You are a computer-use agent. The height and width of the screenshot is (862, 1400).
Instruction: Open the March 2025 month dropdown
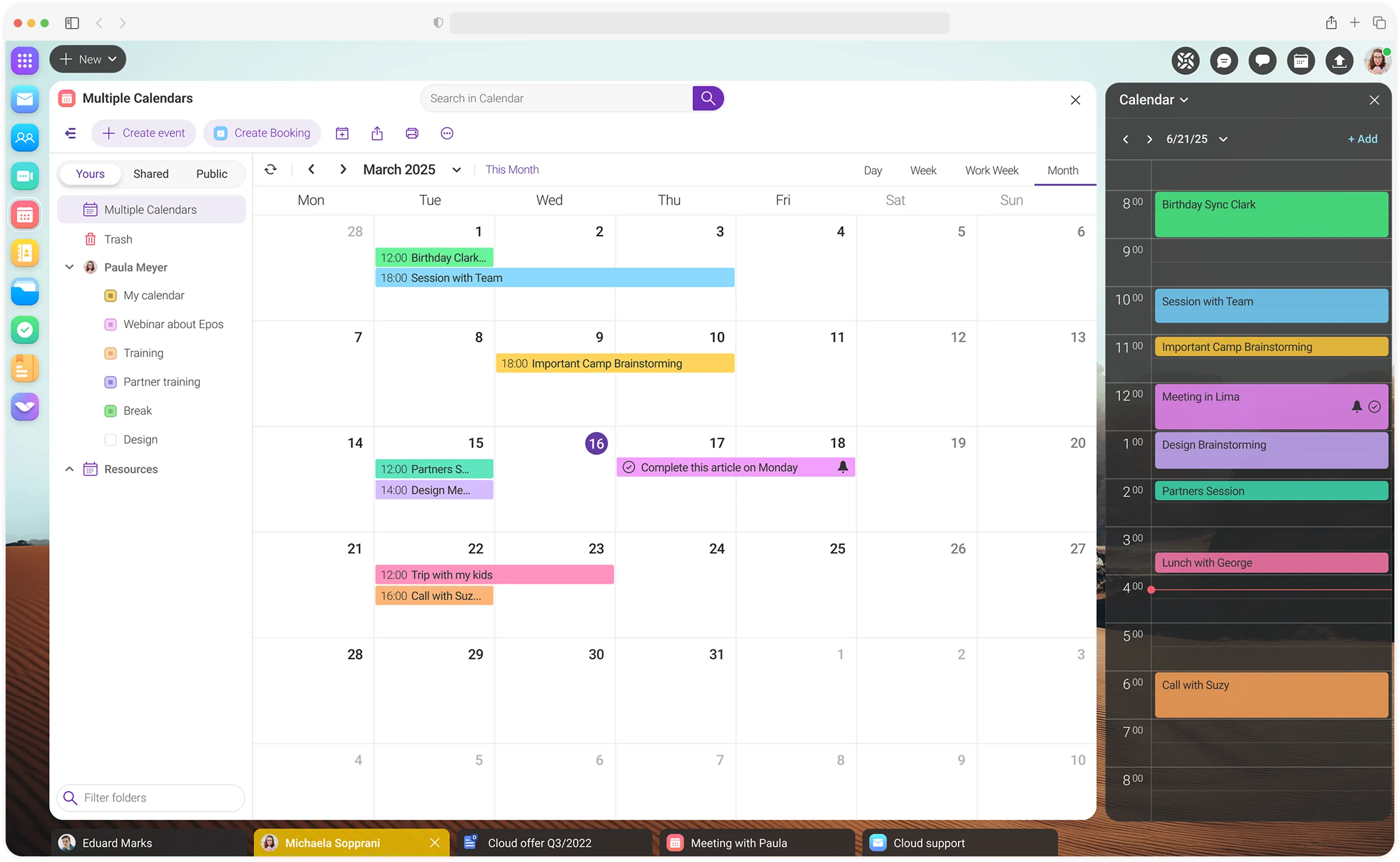click(457, 170)
